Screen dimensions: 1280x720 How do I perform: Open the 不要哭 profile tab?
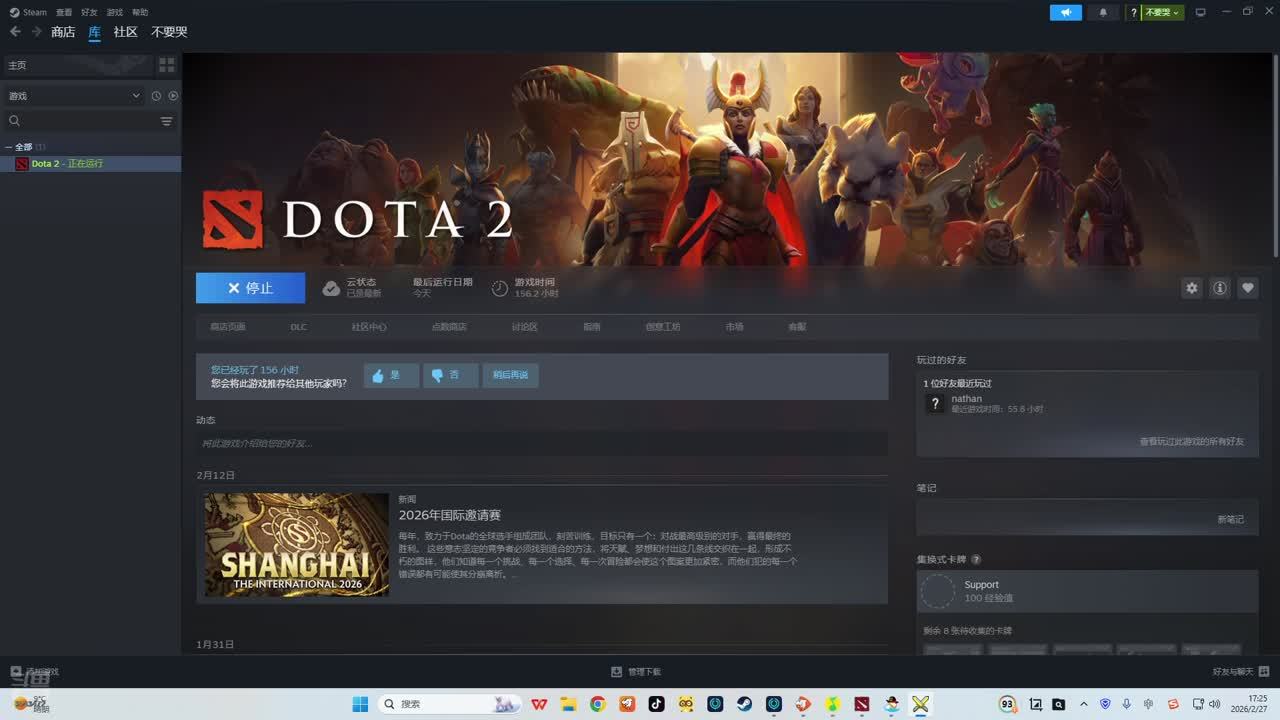click(169, 32)
